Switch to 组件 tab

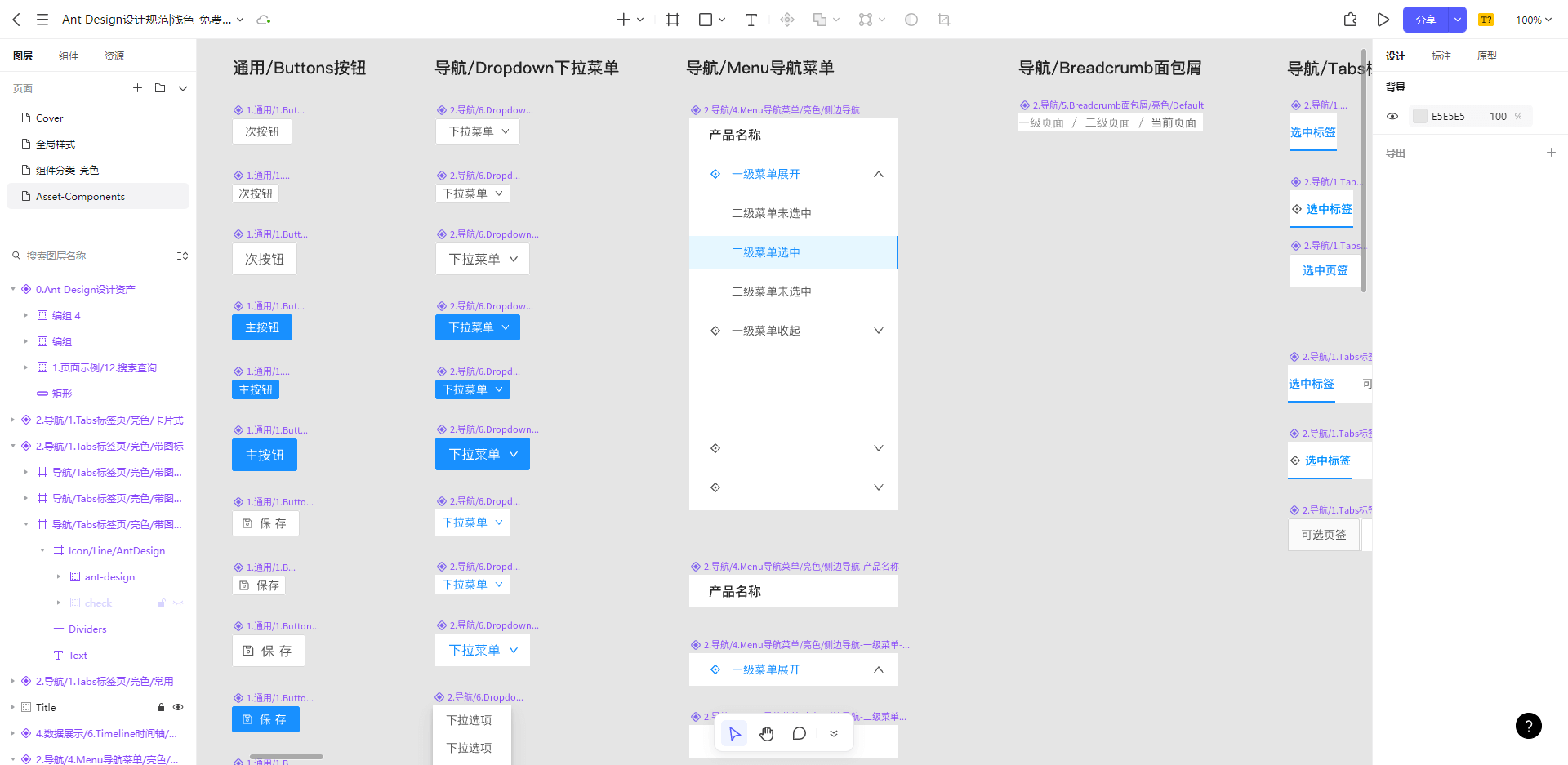point(69,56)
